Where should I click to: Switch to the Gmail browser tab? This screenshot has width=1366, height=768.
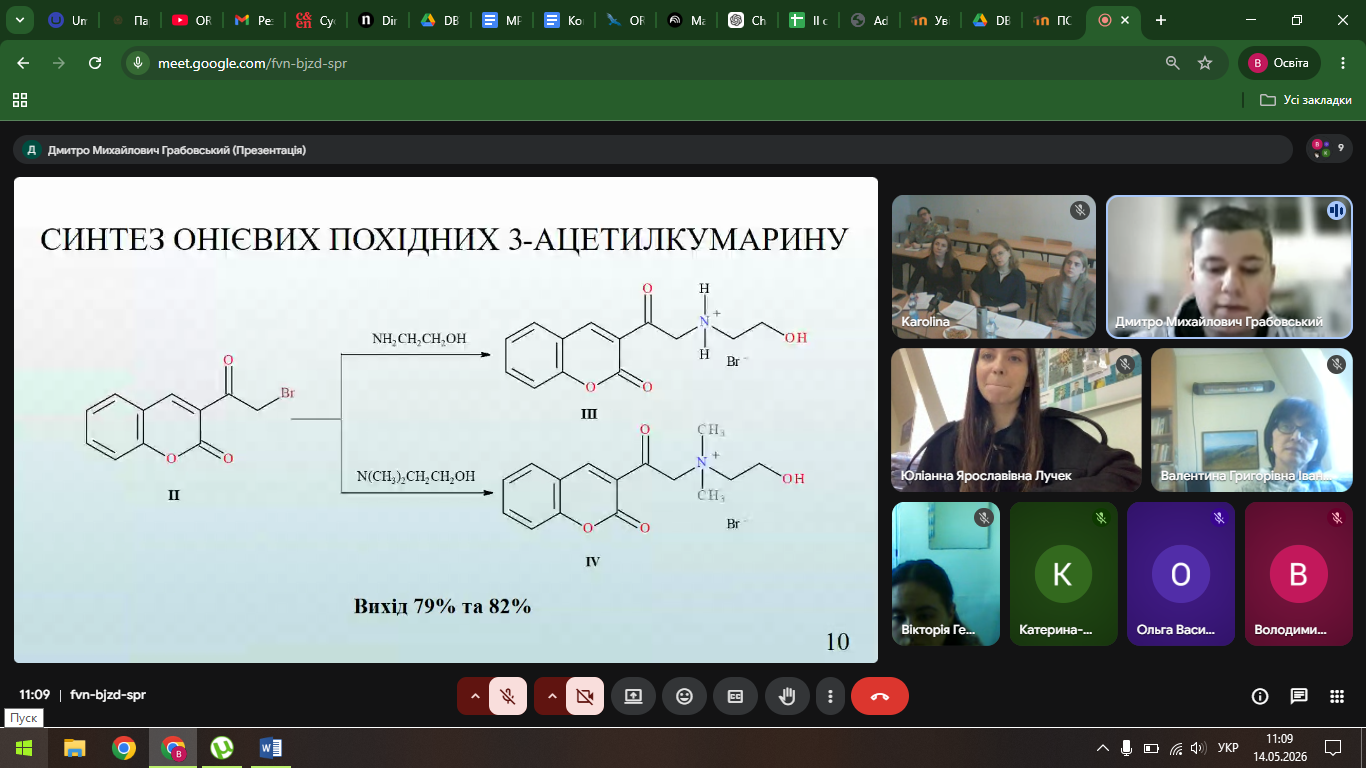click(x=253, y=20)
